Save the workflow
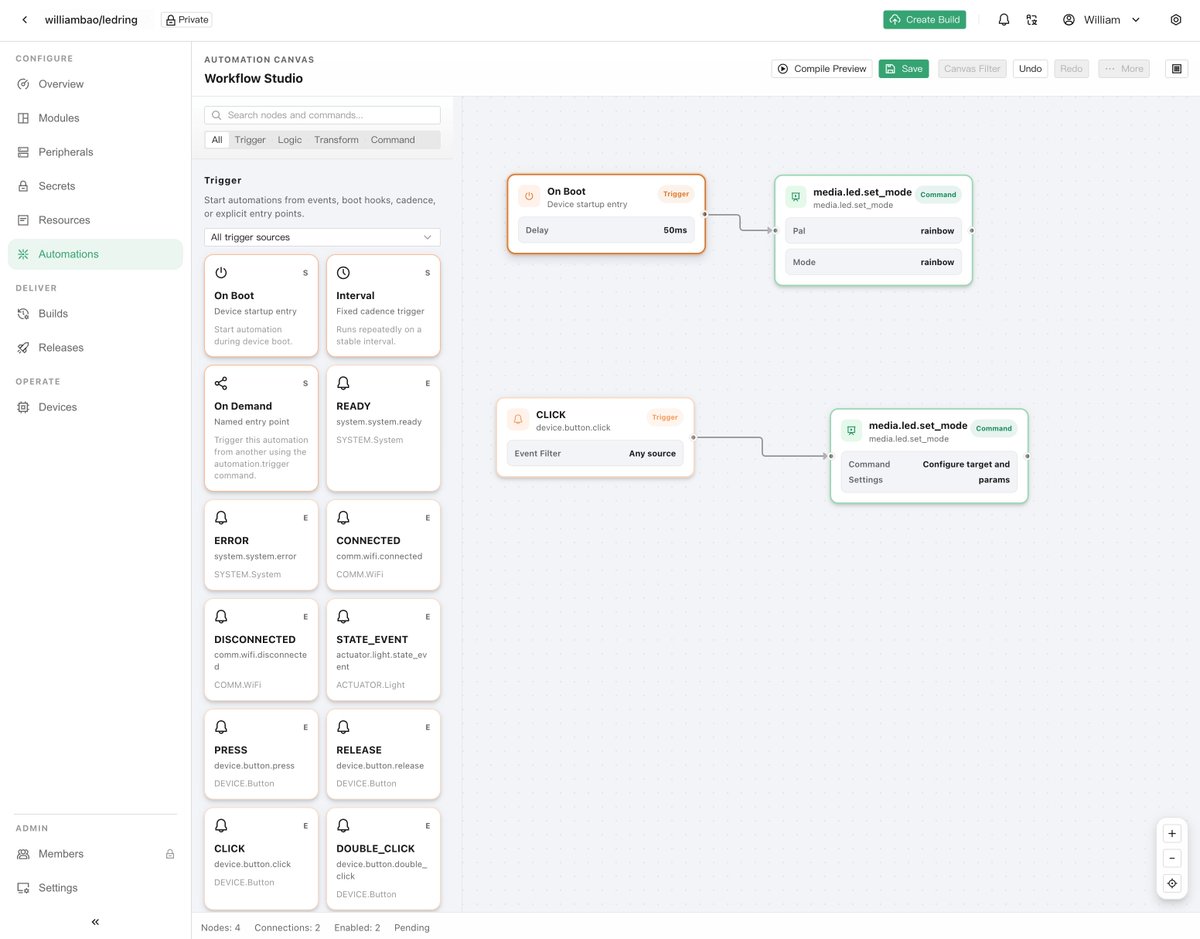Screen dimensions: 1200x939 click(x=904, y=69)
